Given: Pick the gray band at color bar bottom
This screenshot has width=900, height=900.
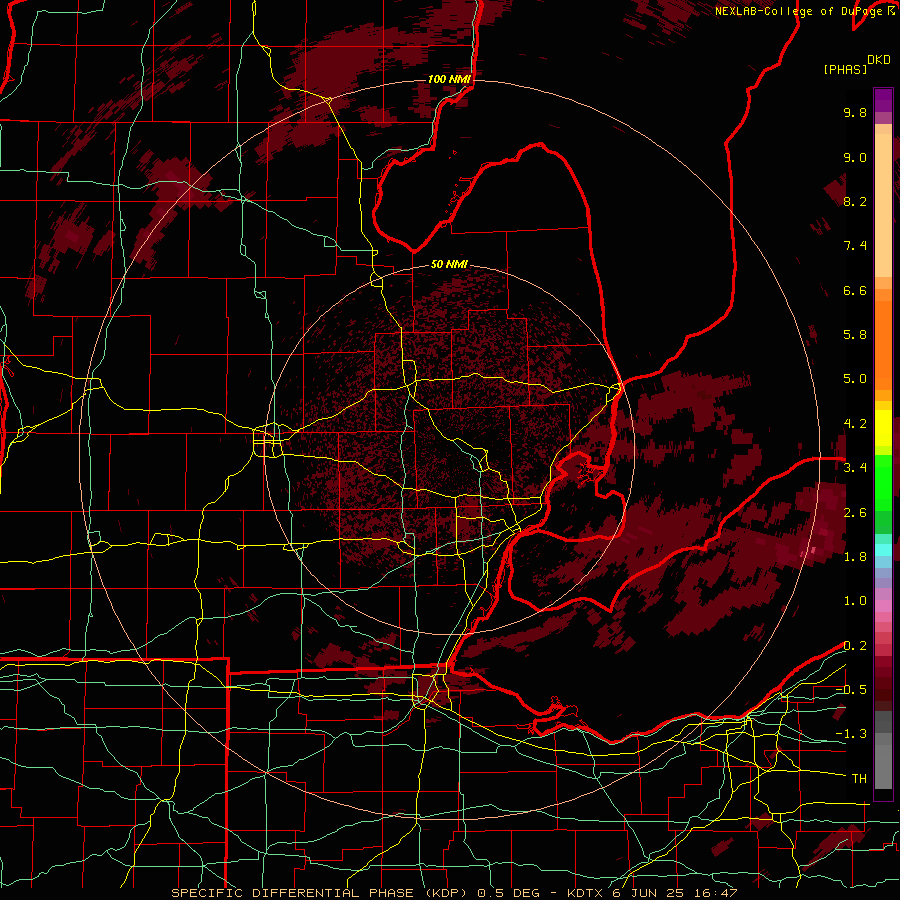Looking at the screenshot, I should [883, 763].
